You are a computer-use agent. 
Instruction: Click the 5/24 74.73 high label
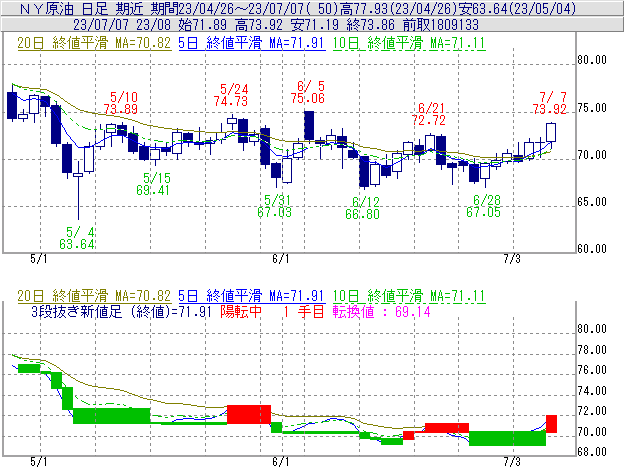click(x=231, y=95)
